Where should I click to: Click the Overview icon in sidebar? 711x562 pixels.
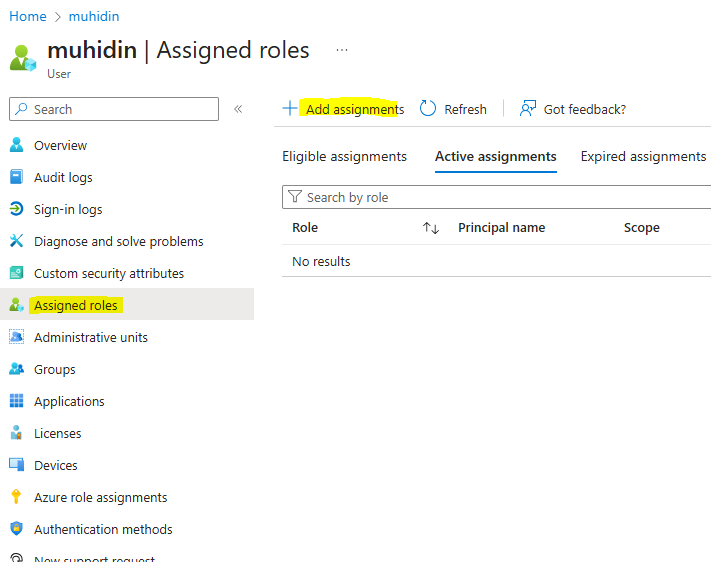coord(16,145)
